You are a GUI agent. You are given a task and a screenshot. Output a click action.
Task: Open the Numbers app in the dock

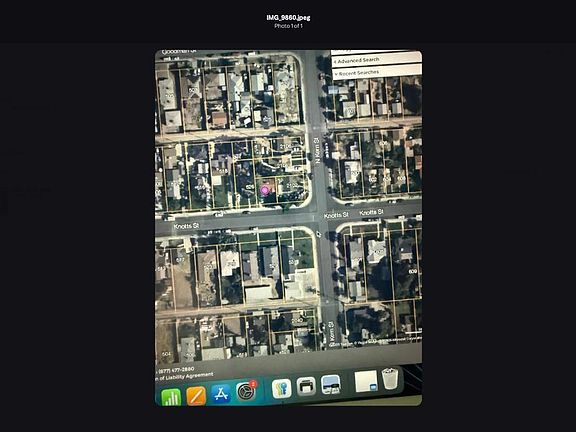pyautogui.click(x=171, y=397)
